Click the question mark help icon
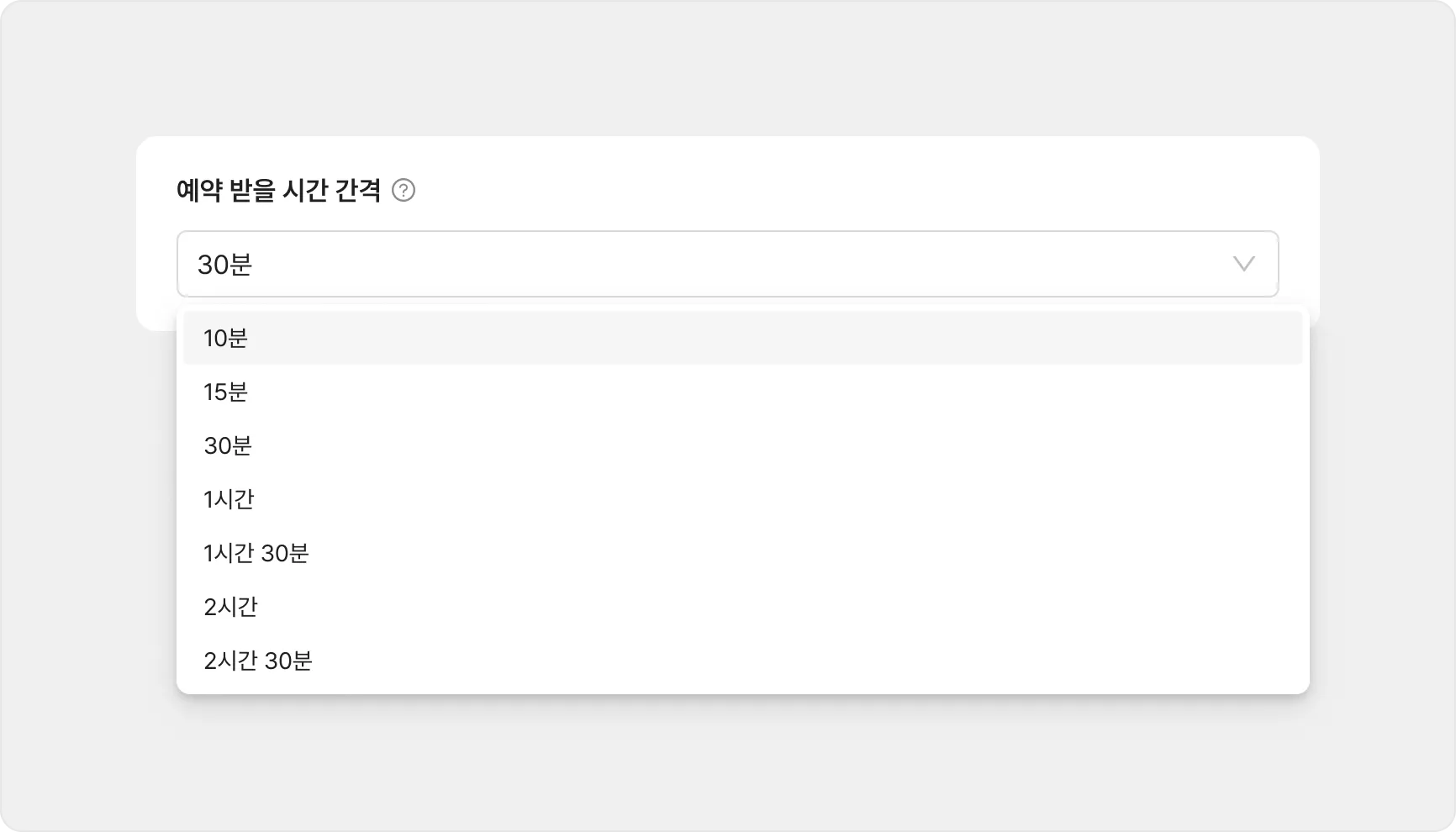Viewport: 1456px width, 832px height. pyautogui.click(x=404, y=191)
